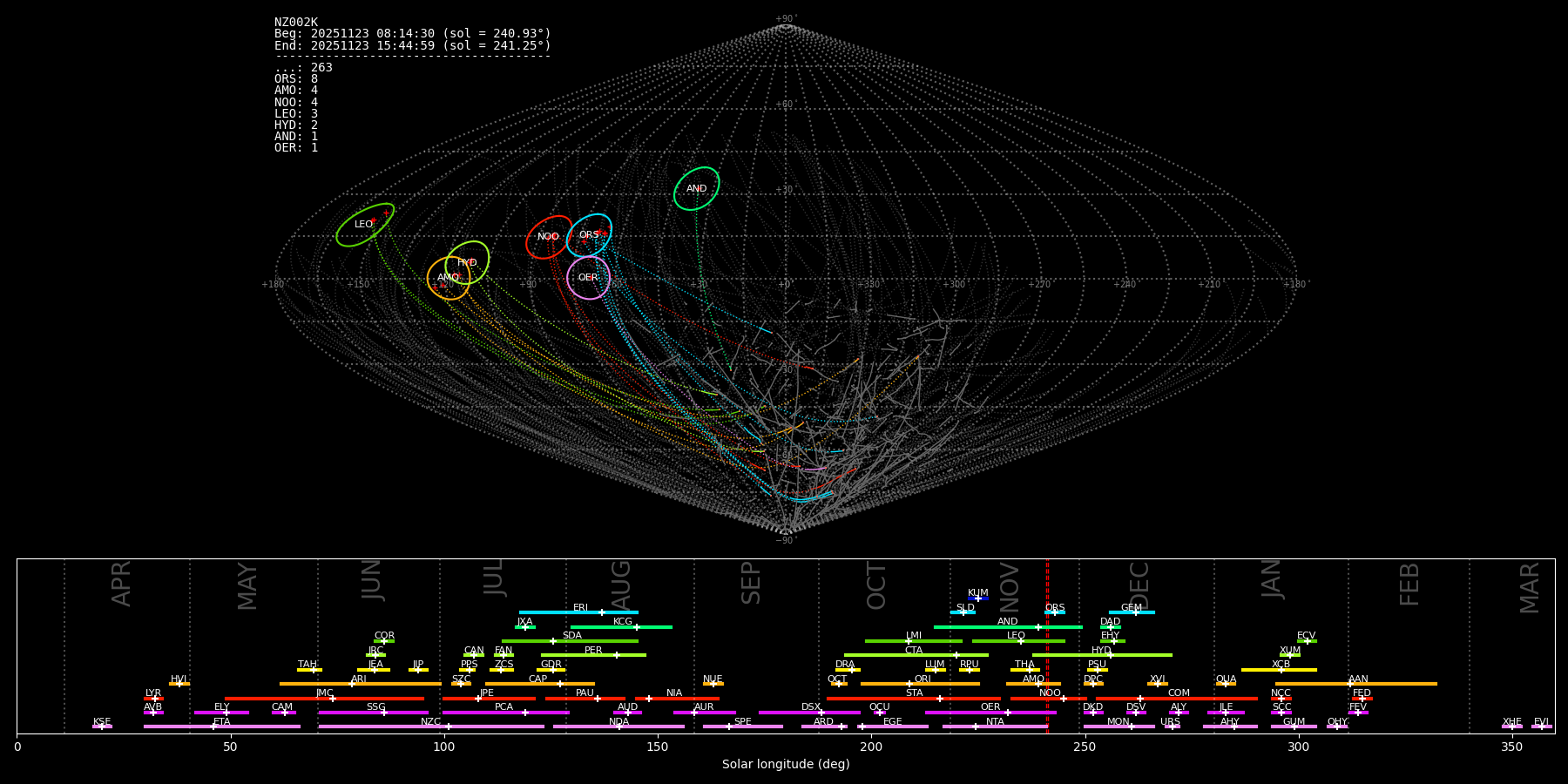Select the End timestamp line
The width and height of the screenshot is (1568, 784).
pyautogui.click(x=413, y=45)
